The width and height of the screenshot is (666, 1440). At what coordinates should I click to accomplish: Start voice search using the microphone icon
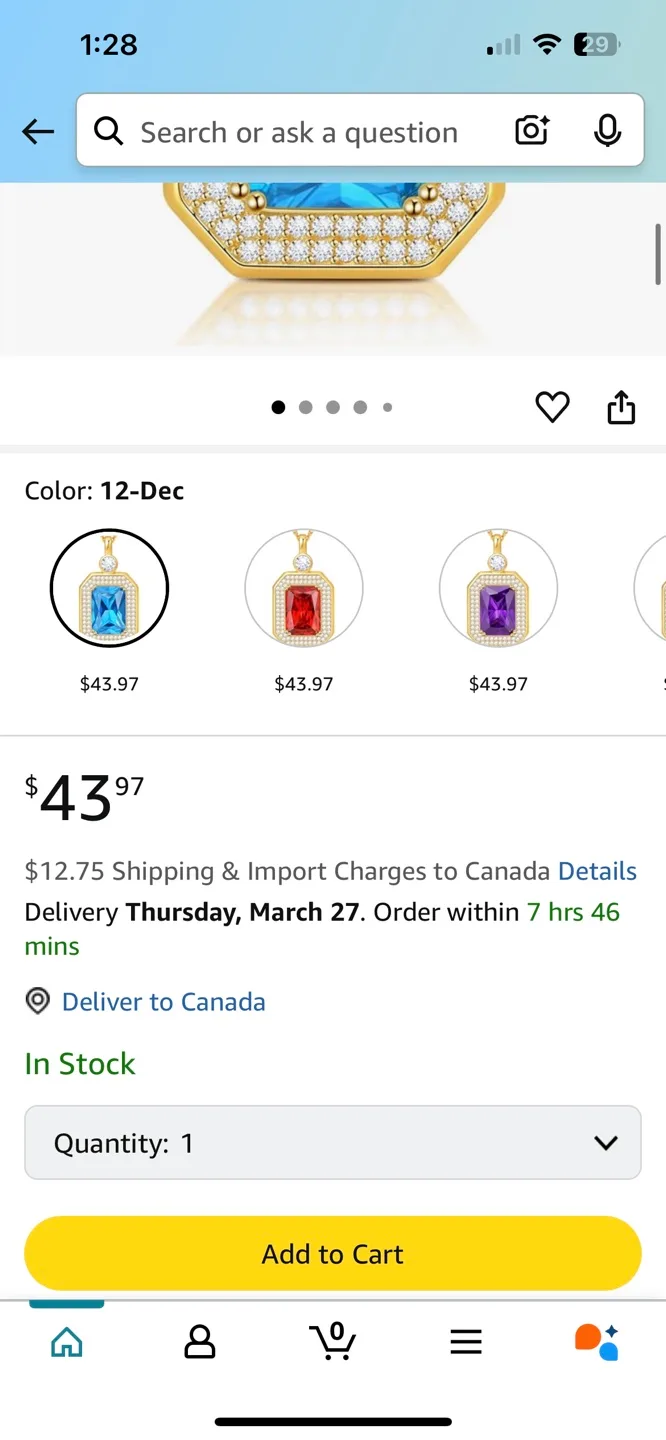(608, 131)
